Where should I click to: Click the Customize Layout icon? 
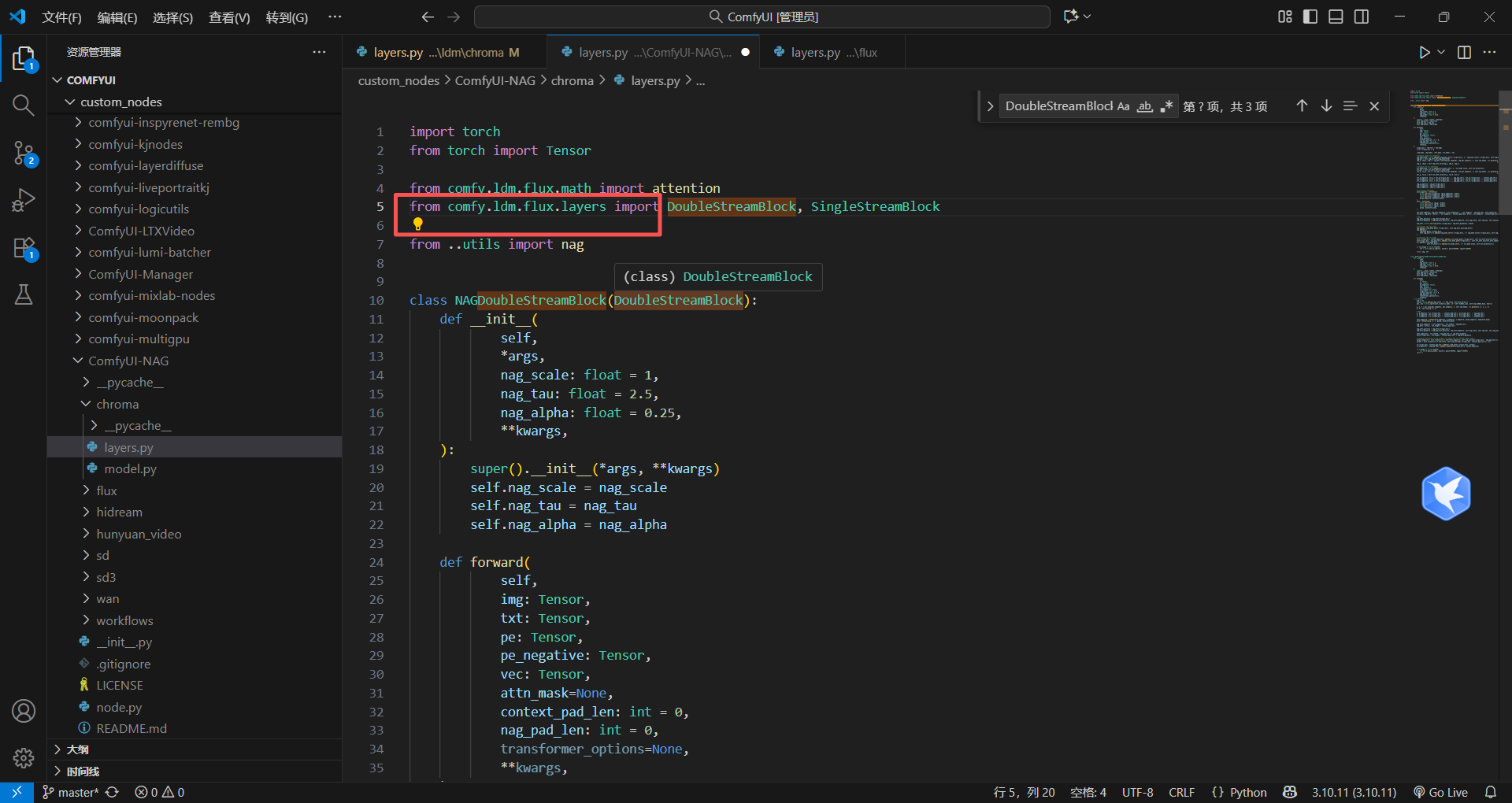[x=1285, y=17]
